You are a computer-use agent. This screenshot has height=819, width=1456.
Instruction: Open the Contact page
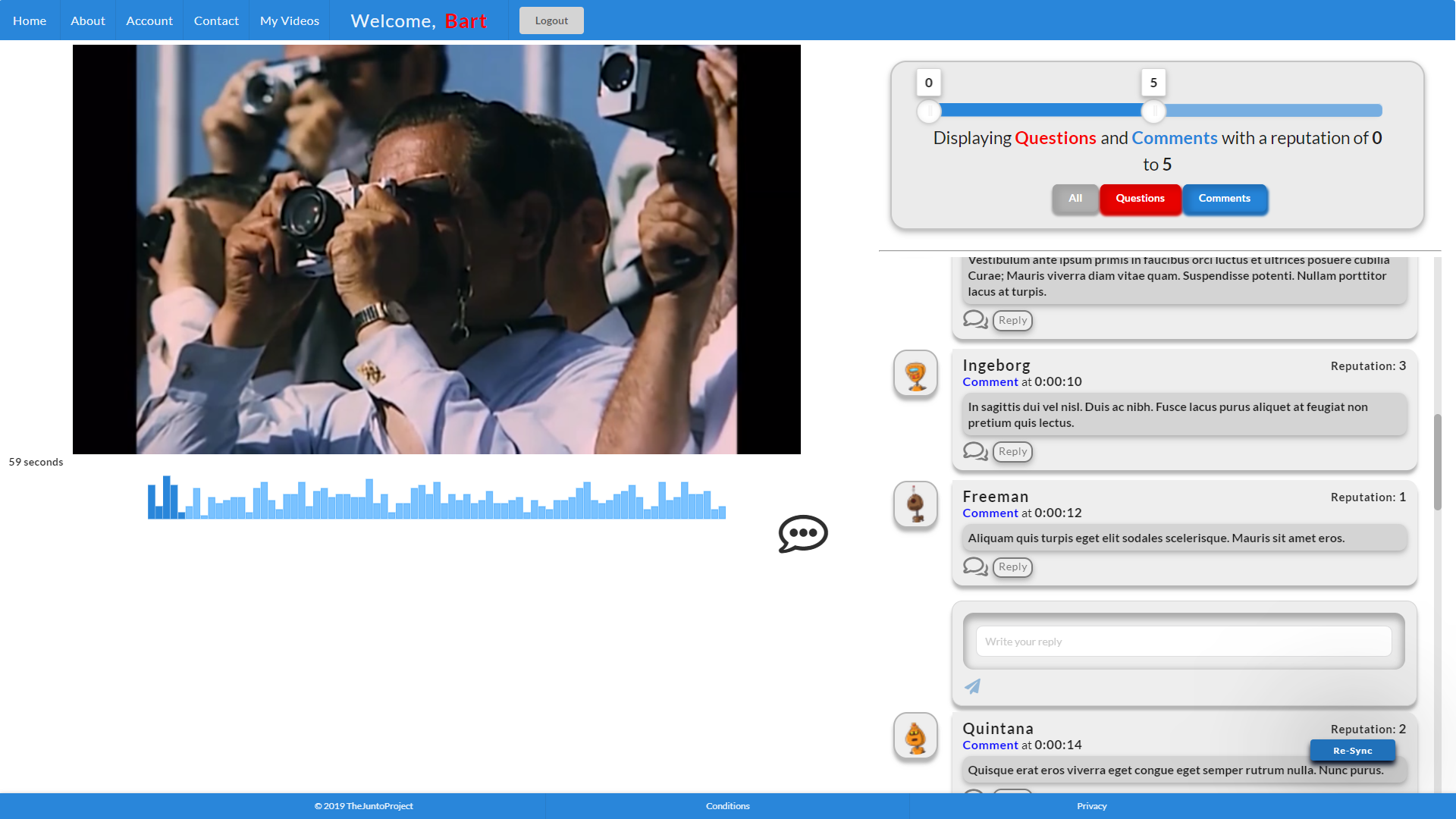coord(216,20)
